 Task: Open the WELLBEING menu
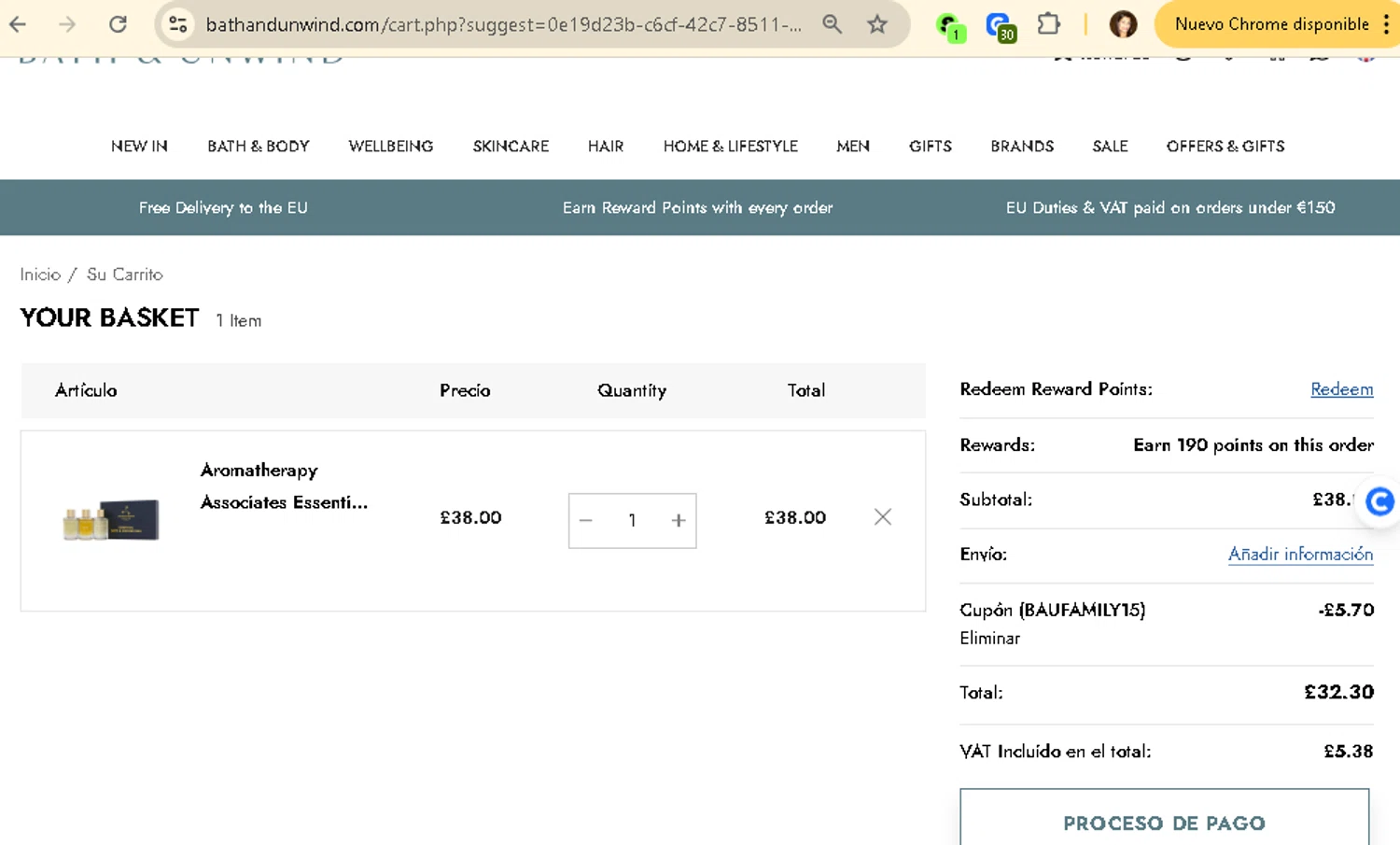(391, 147)
